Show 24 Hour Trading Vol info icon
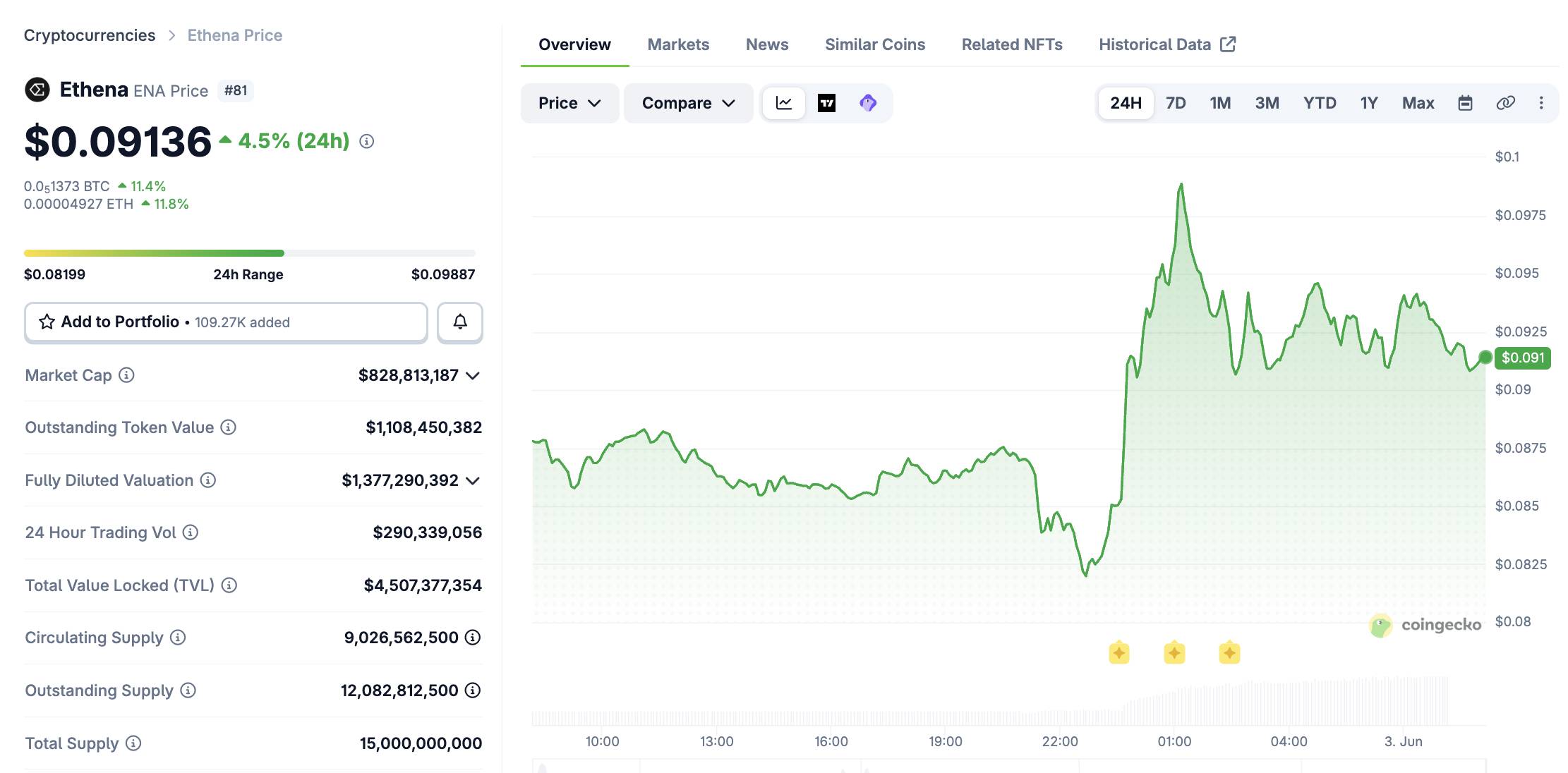 click(191, 532)
